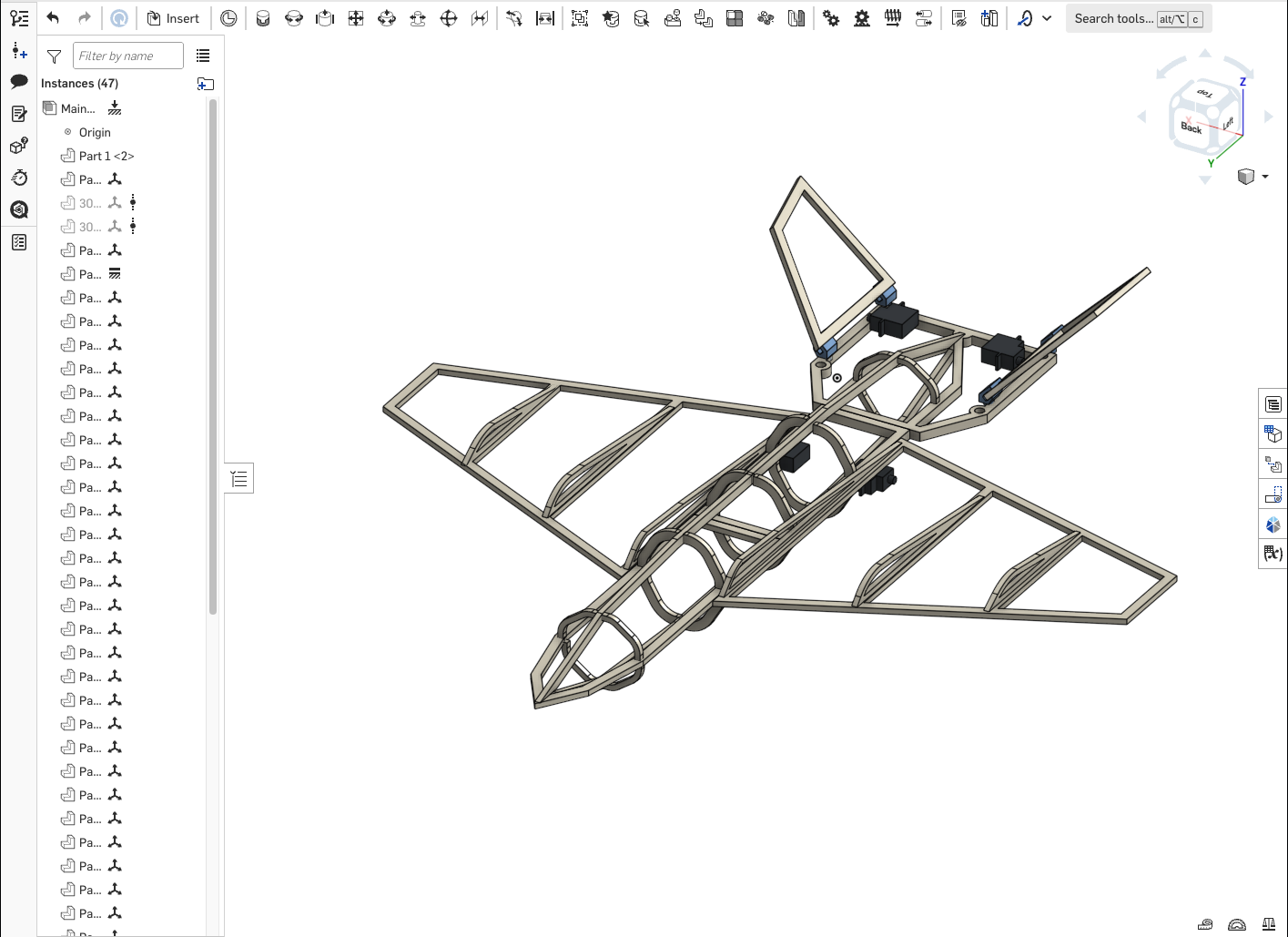Click the Search tools field
This screenshot has height=937, width=1288.
(1138, 18)
